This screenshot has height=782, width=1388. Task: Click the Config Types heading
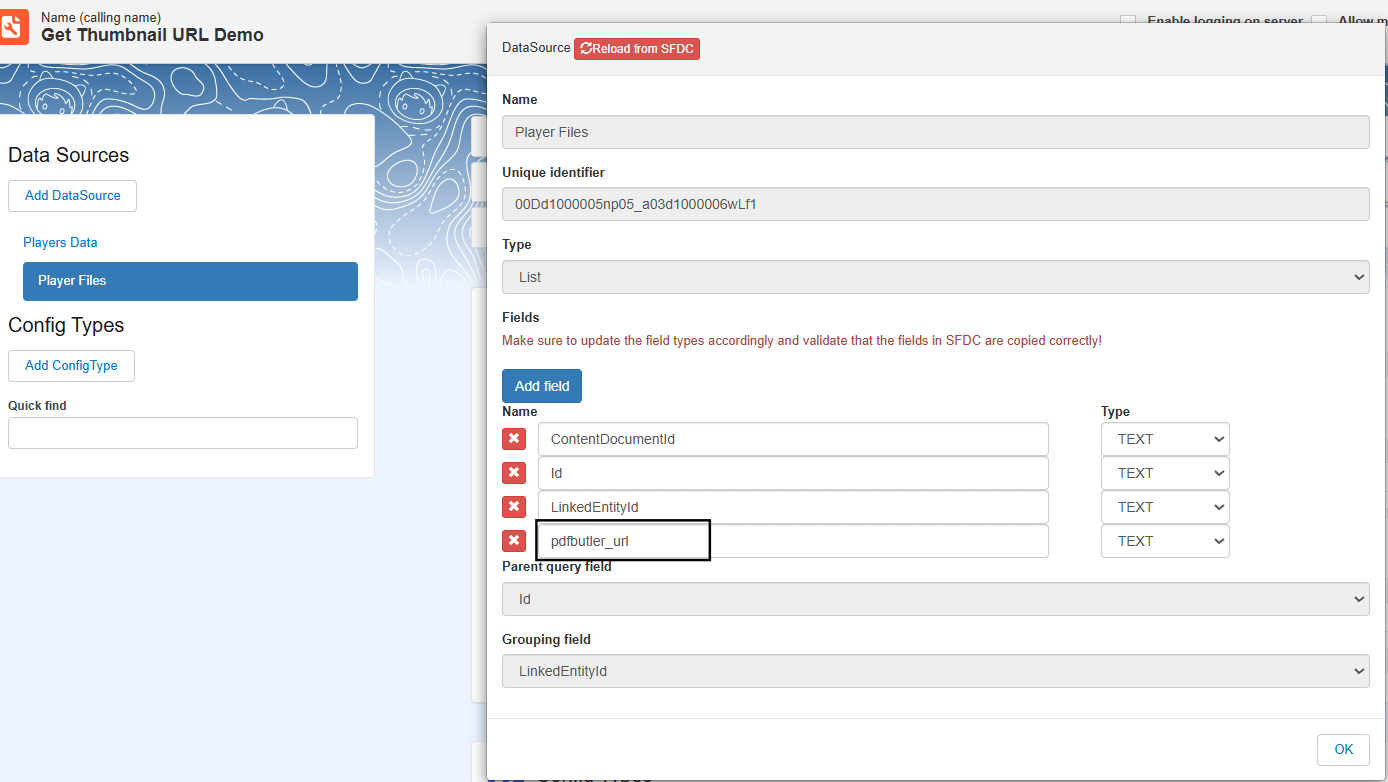[x=66, y=325]
